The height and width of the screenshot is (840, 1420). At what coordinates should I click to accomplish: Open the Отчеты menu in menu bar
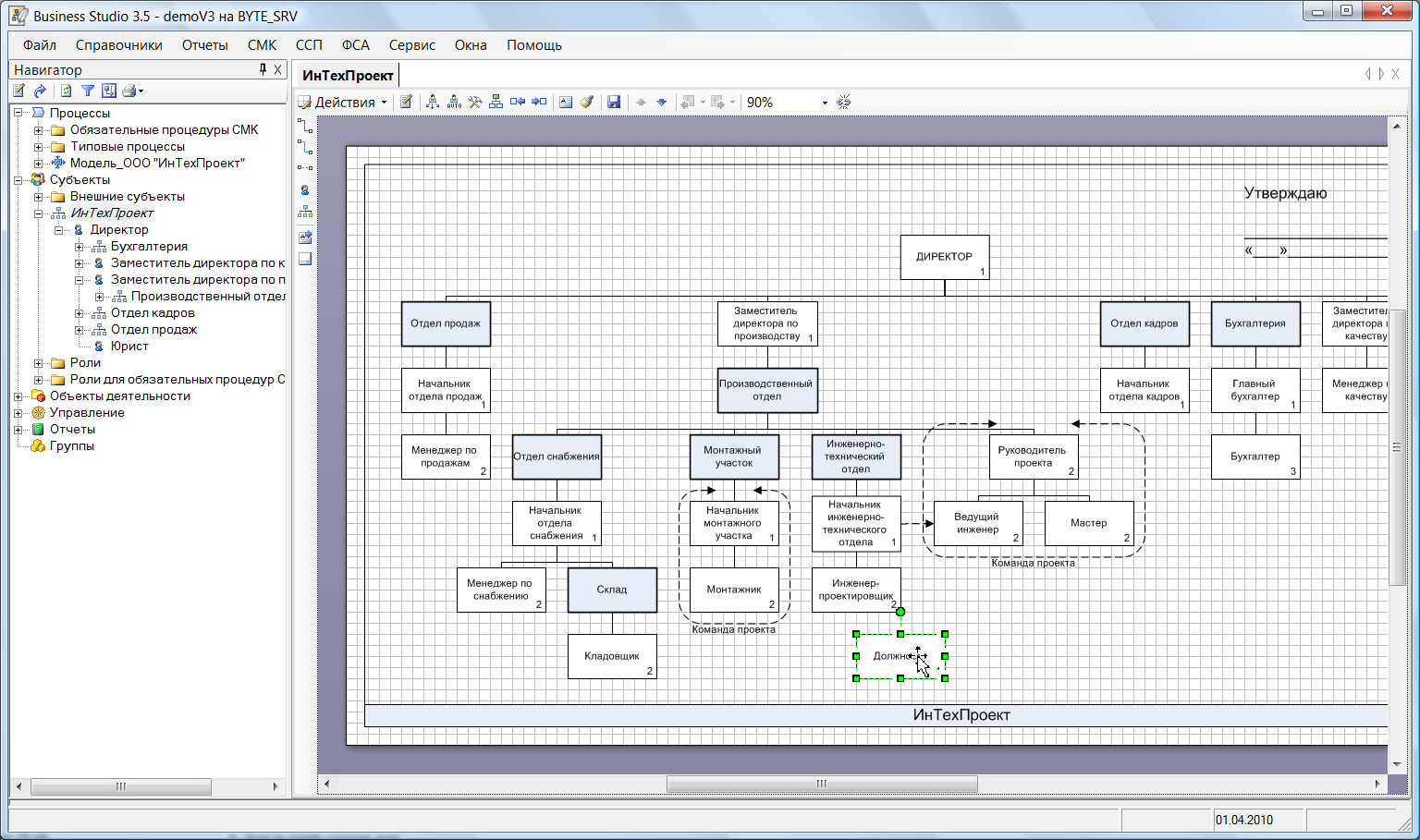(x=204, y=45)
